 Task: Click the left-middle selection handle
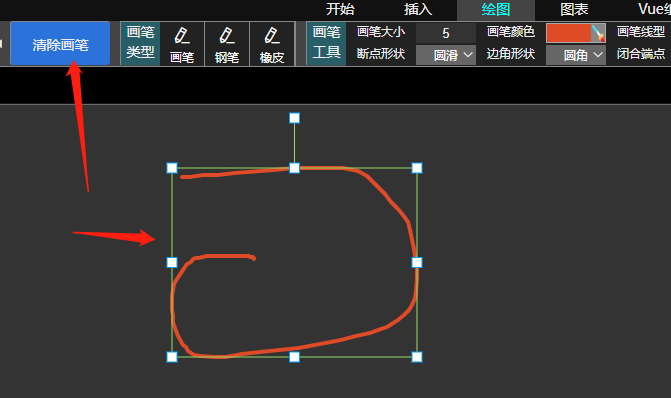pyautogui.click(x=172, y=262)
